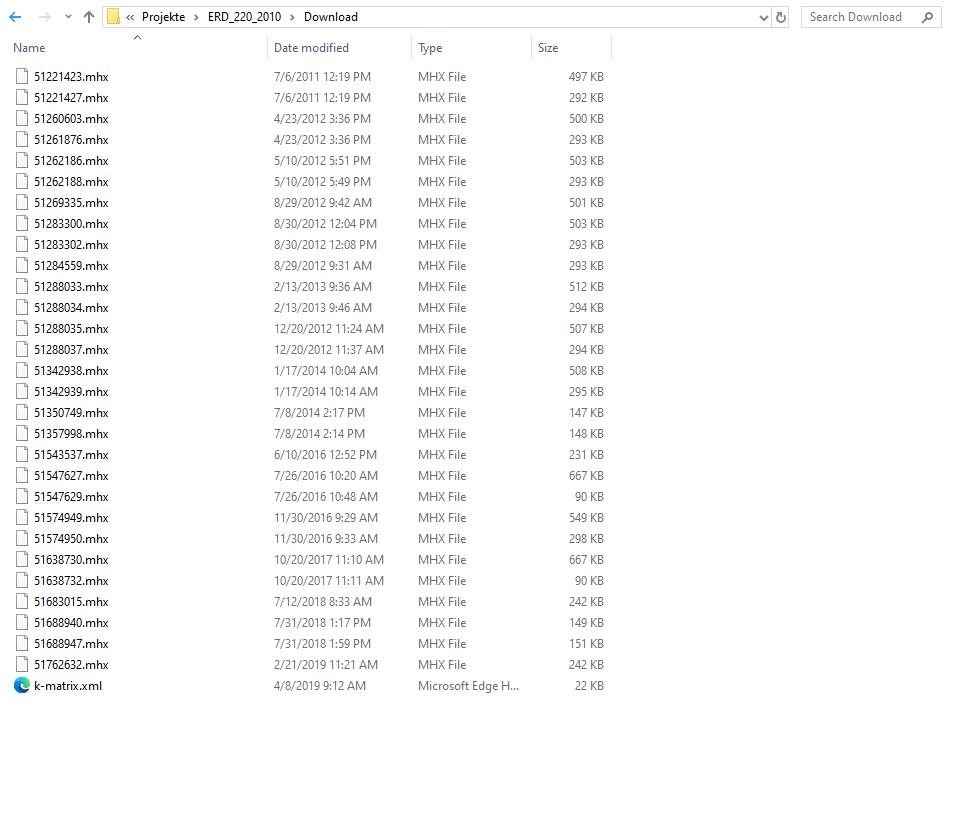Select file icon of 51283302.mhx

tap(22, 244)
